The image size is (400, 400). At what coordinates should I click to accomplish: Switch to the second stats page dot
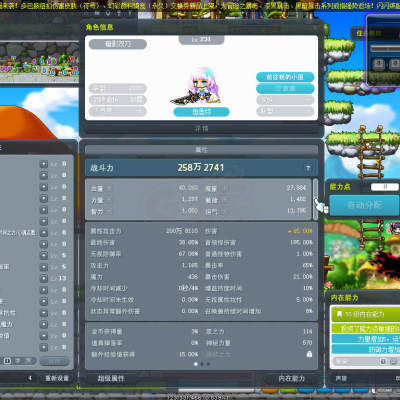pyautogui.click(x=202, y=364)
